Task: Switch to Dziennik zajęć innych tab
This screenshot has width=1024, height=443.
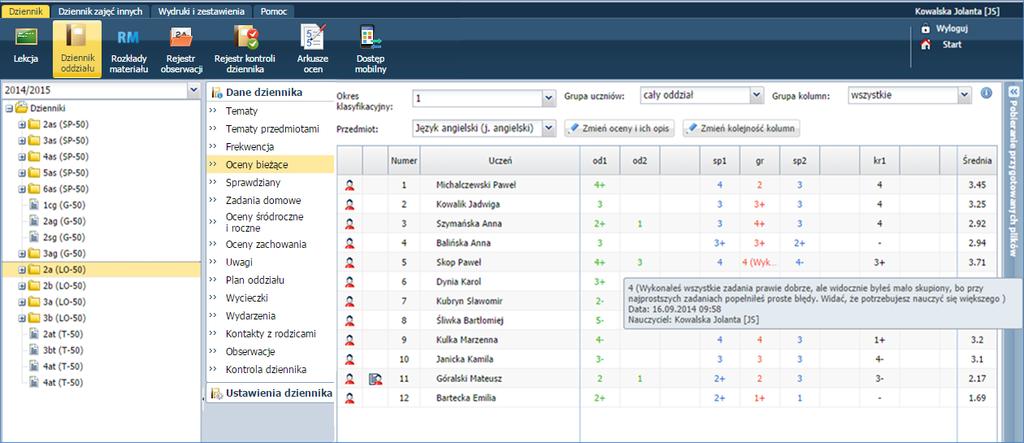Action: click(x=101, y=11)
